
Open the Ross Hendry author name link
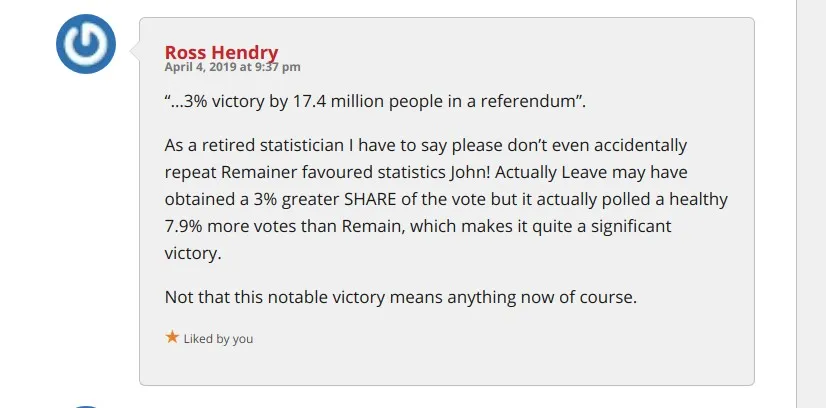[221, 52]
